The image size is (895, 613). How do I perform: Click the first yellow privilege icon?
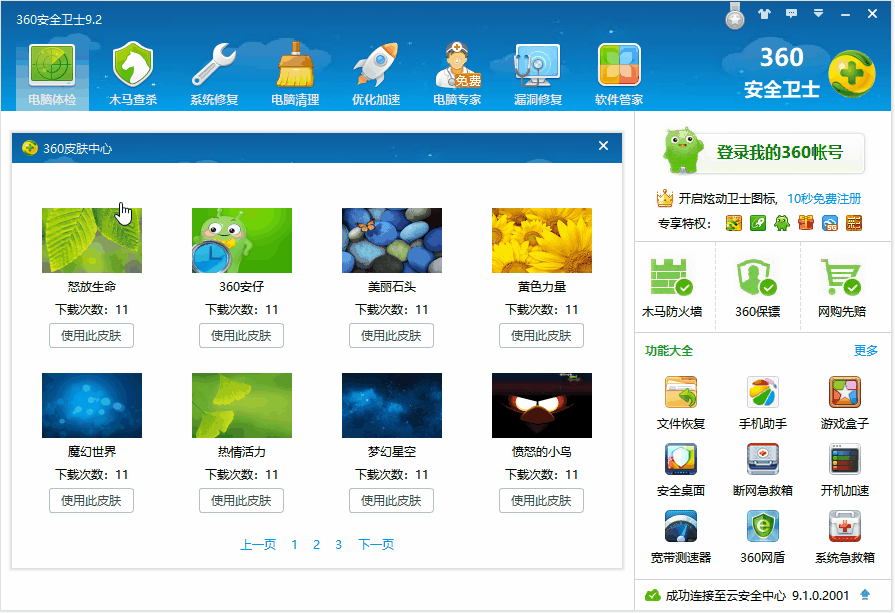coord(733,223)
